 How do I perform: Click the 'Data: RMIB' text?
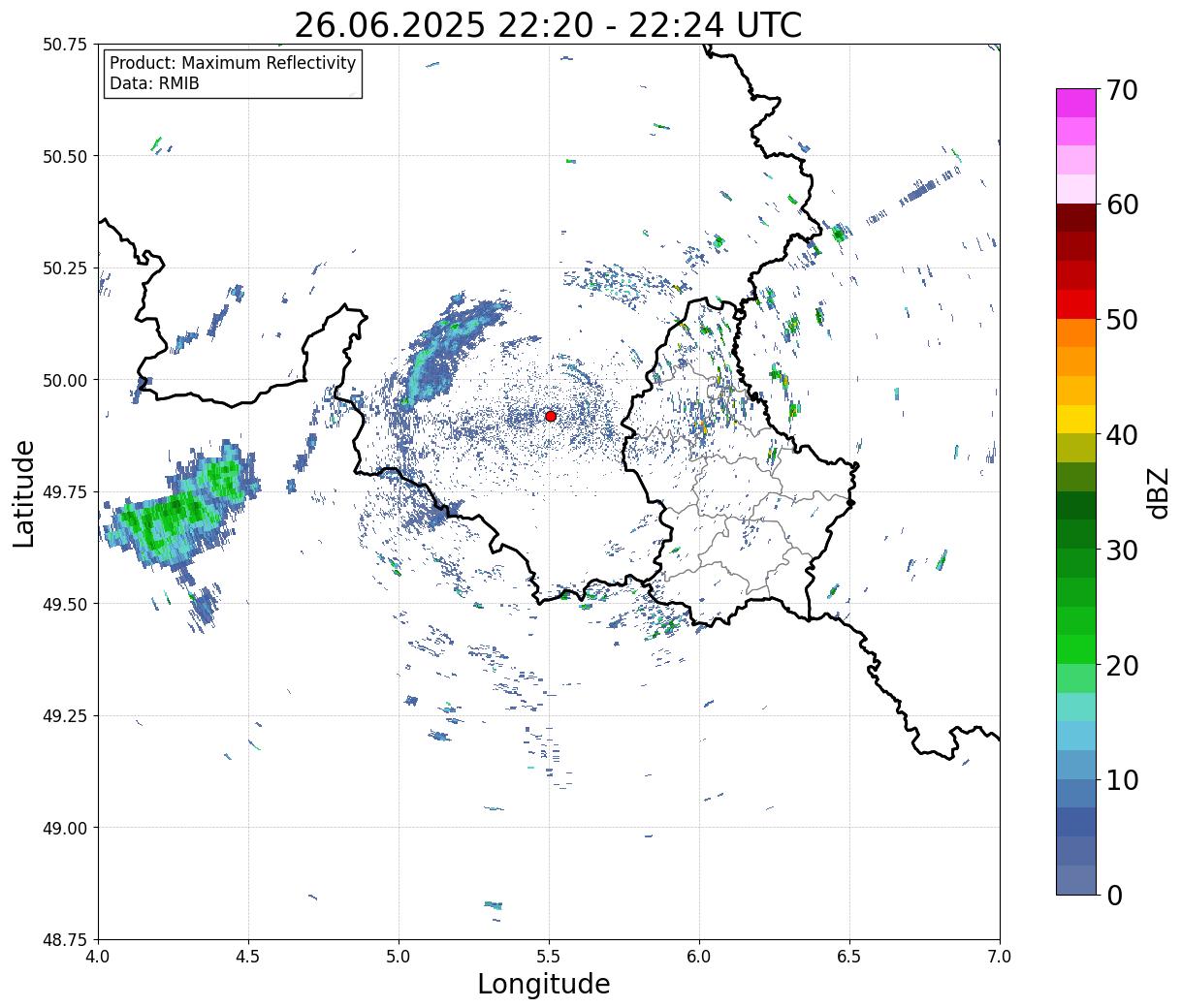pyautogui.click(x=154, y=84)
